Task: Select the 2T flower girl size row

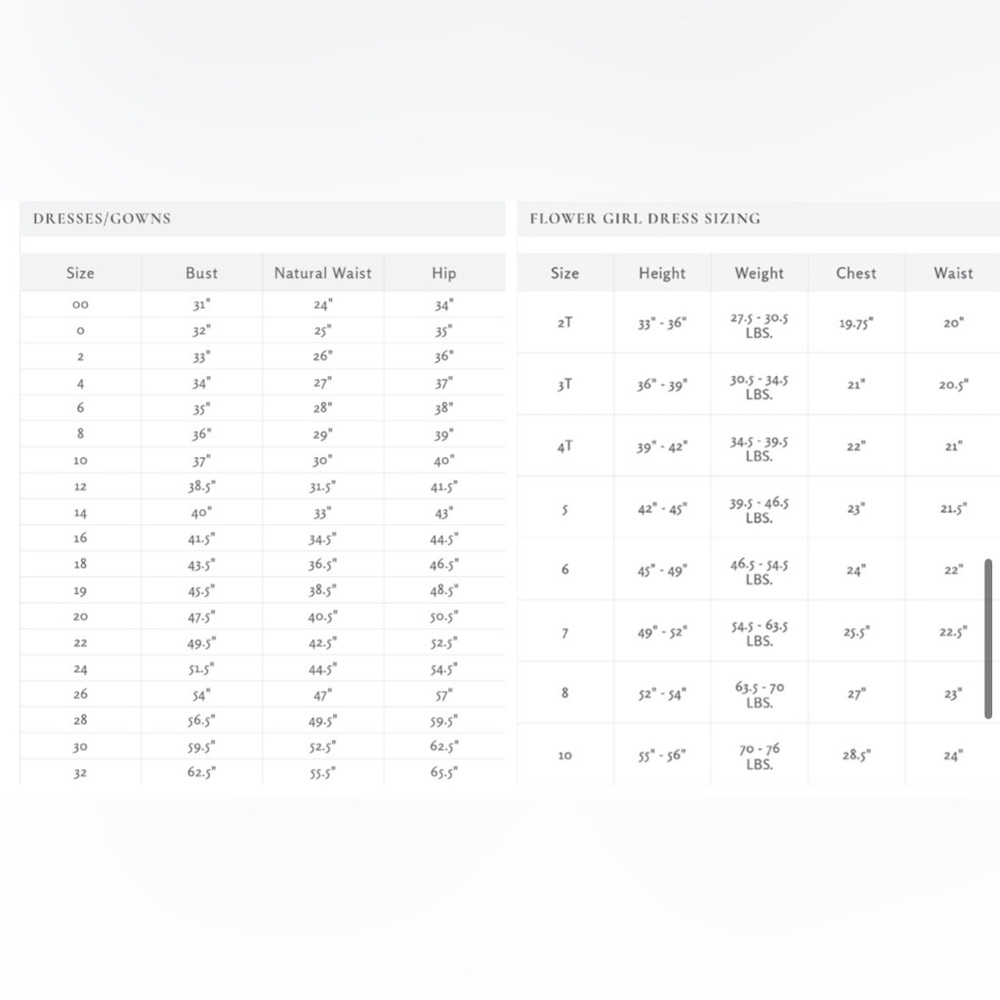Action: click(758, 323)
